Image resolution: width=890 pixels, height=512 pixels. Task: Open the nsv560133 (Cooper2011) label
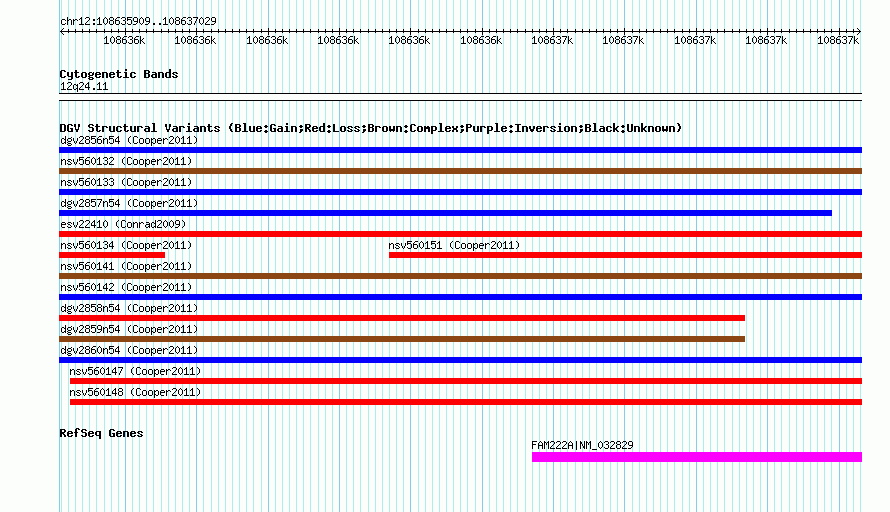tap(126, 182)
